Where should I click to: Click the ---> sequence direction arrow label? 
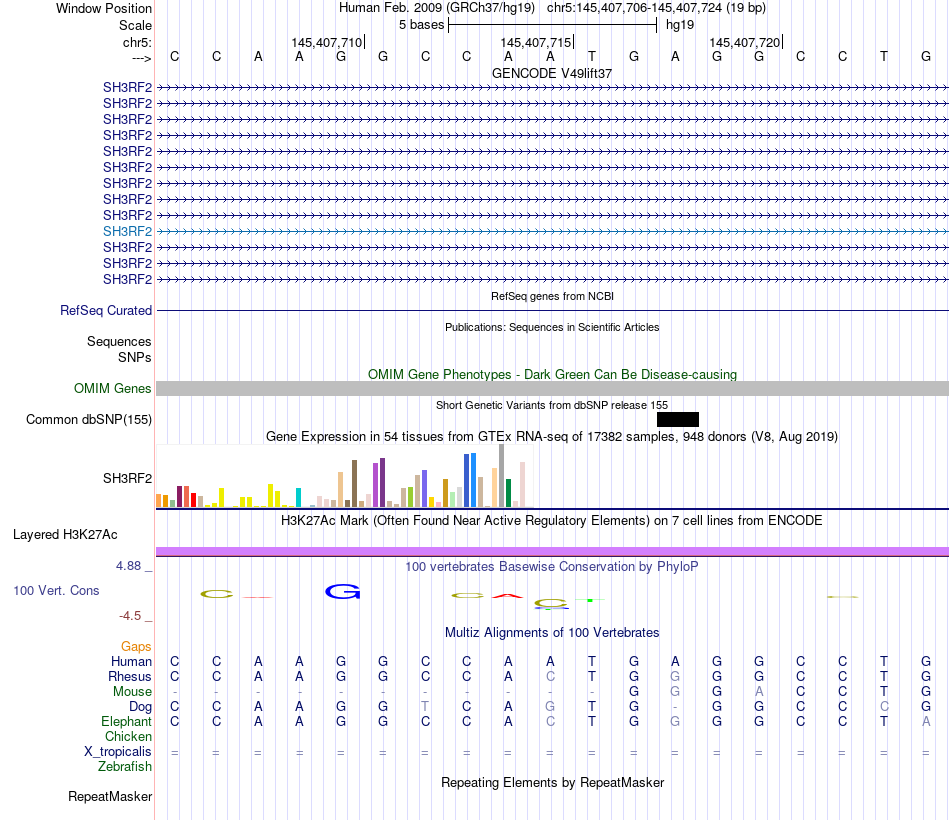pyautogui.click(x=141, y=58)
